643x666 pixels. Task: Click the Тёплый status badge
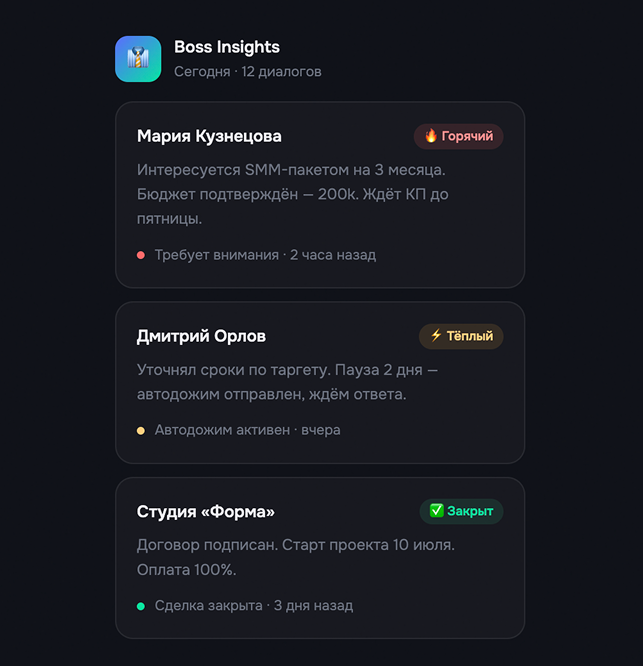(461, 336)
